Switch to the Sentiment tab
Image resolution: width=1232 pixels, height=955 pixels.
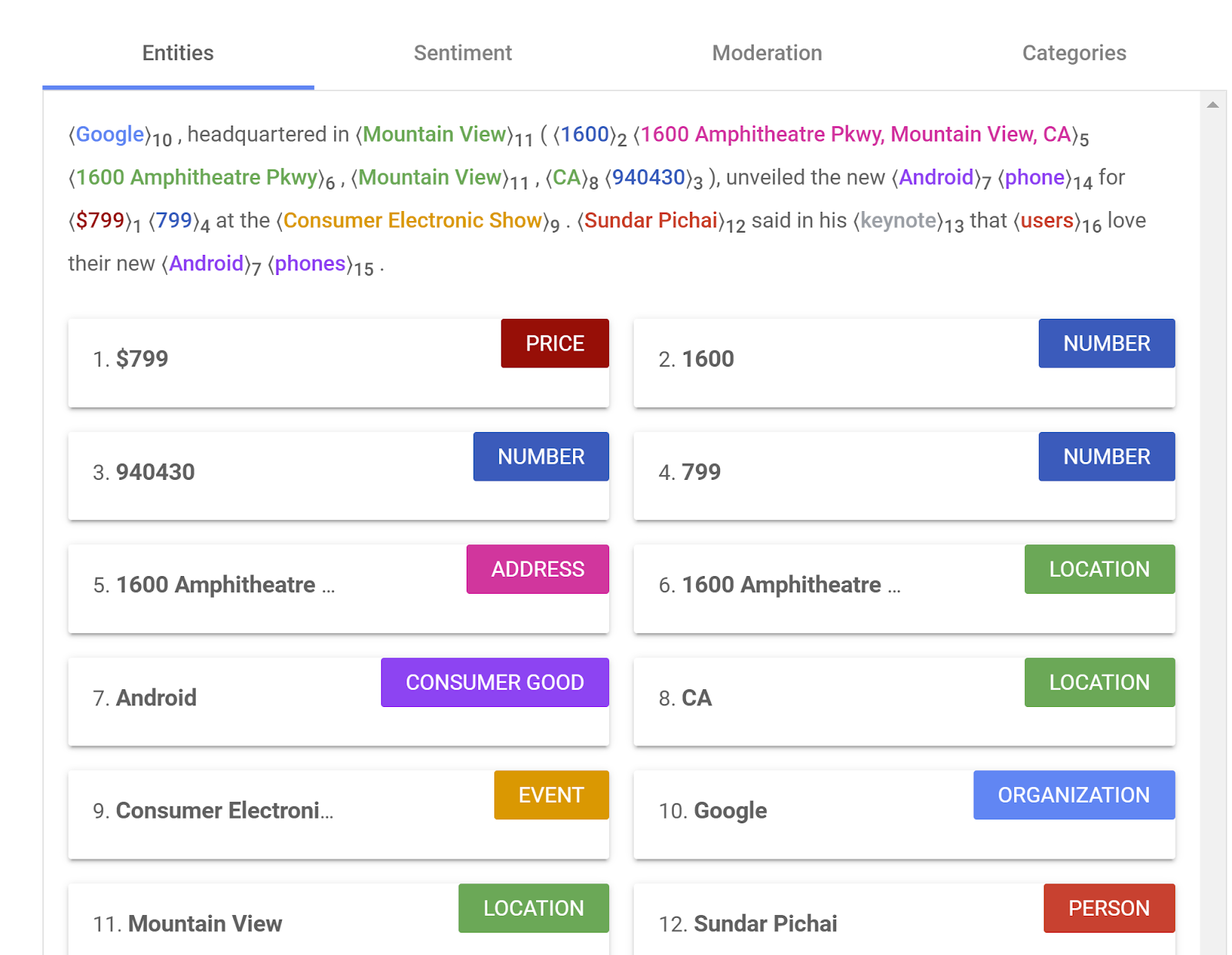click(462, 53)
